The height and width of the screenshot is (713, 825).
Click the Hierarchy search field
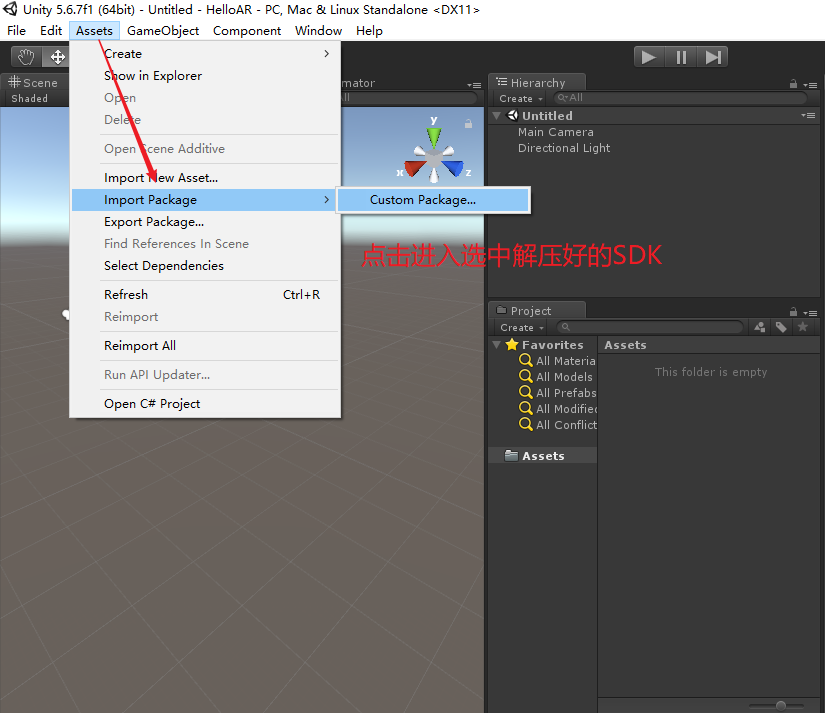tap(680, 98)
